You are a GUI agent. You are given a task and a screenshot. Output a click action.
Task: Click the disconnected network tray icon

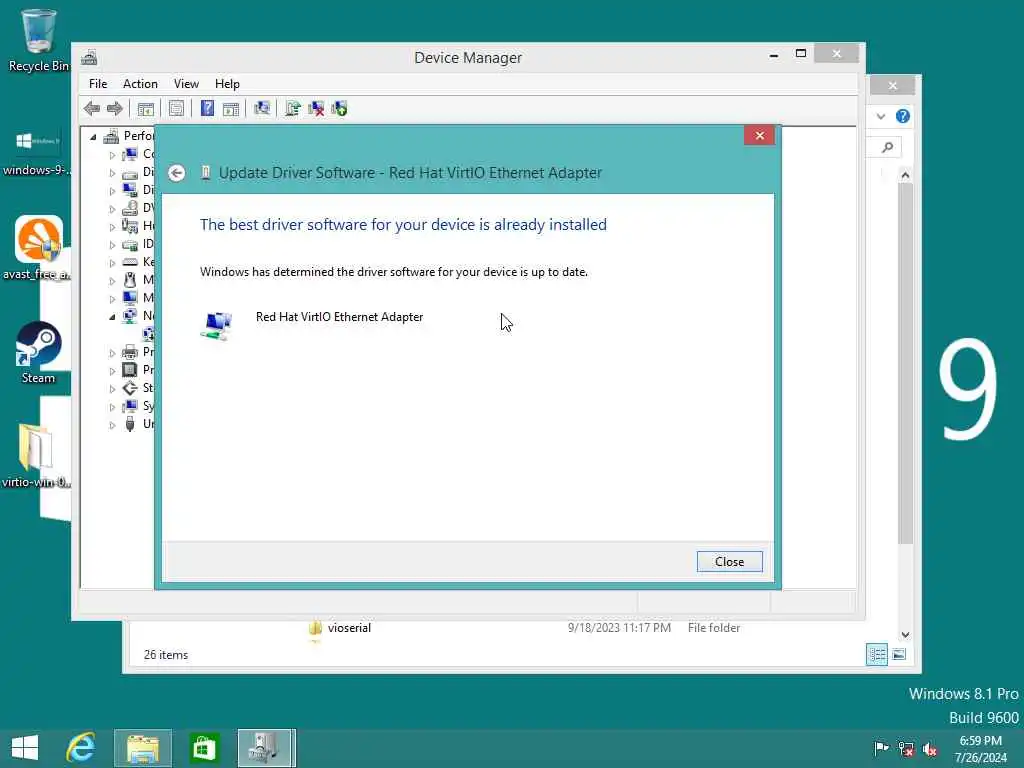906,749
